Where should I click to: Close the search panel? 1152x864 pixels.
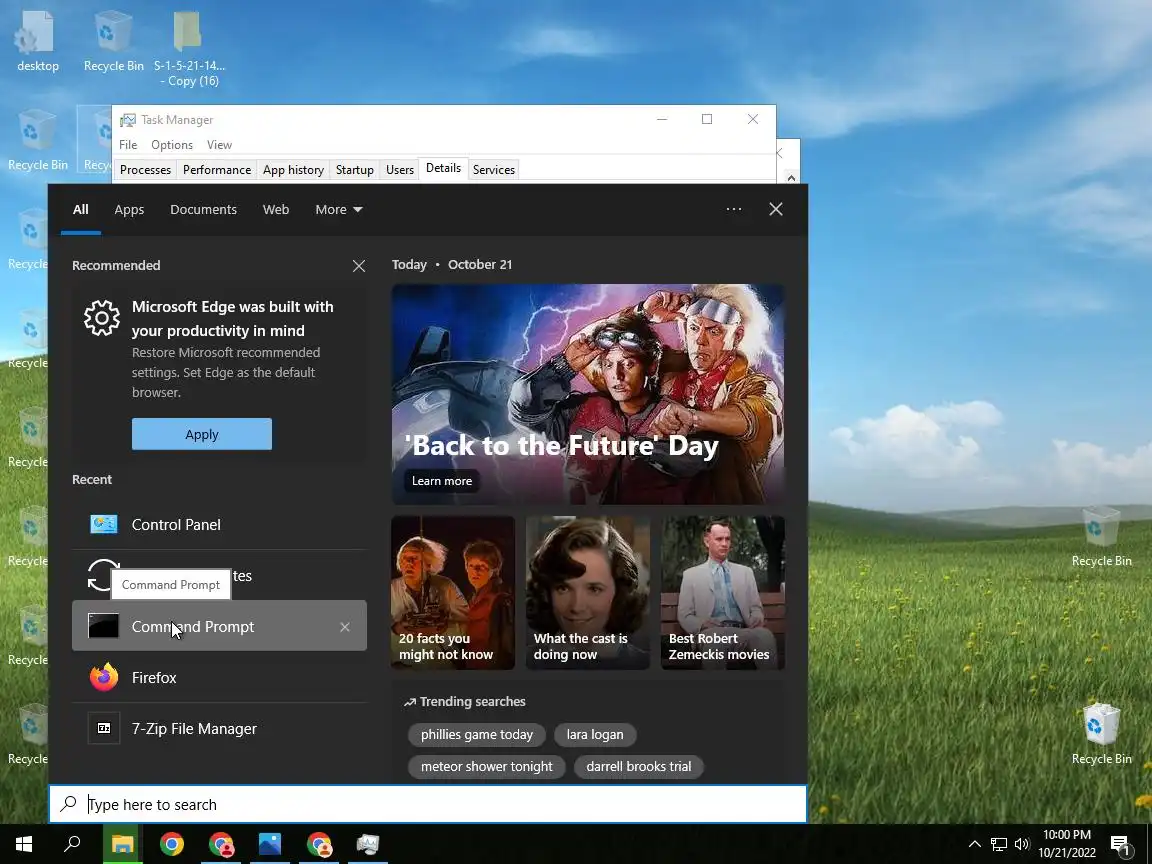point(776,209)
